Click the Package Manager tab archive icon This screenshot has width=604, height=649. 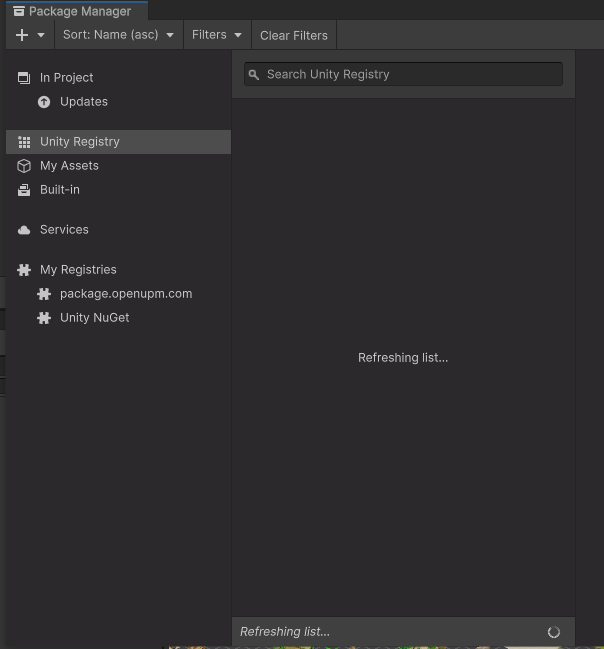(19, 11)
